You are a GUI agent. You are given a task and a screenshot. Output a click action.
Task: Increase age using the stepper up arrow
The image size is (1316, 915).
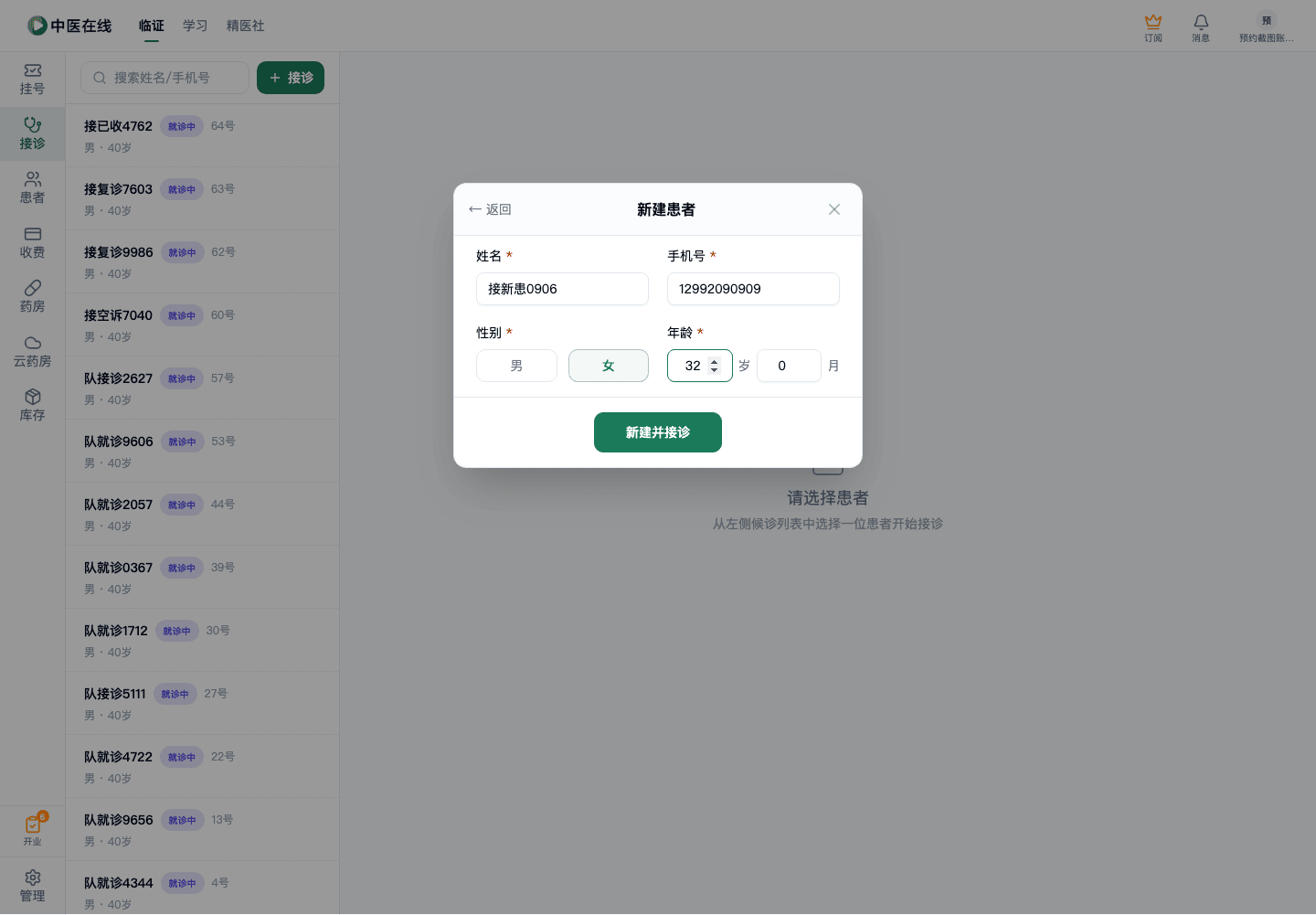click(715, 361)
